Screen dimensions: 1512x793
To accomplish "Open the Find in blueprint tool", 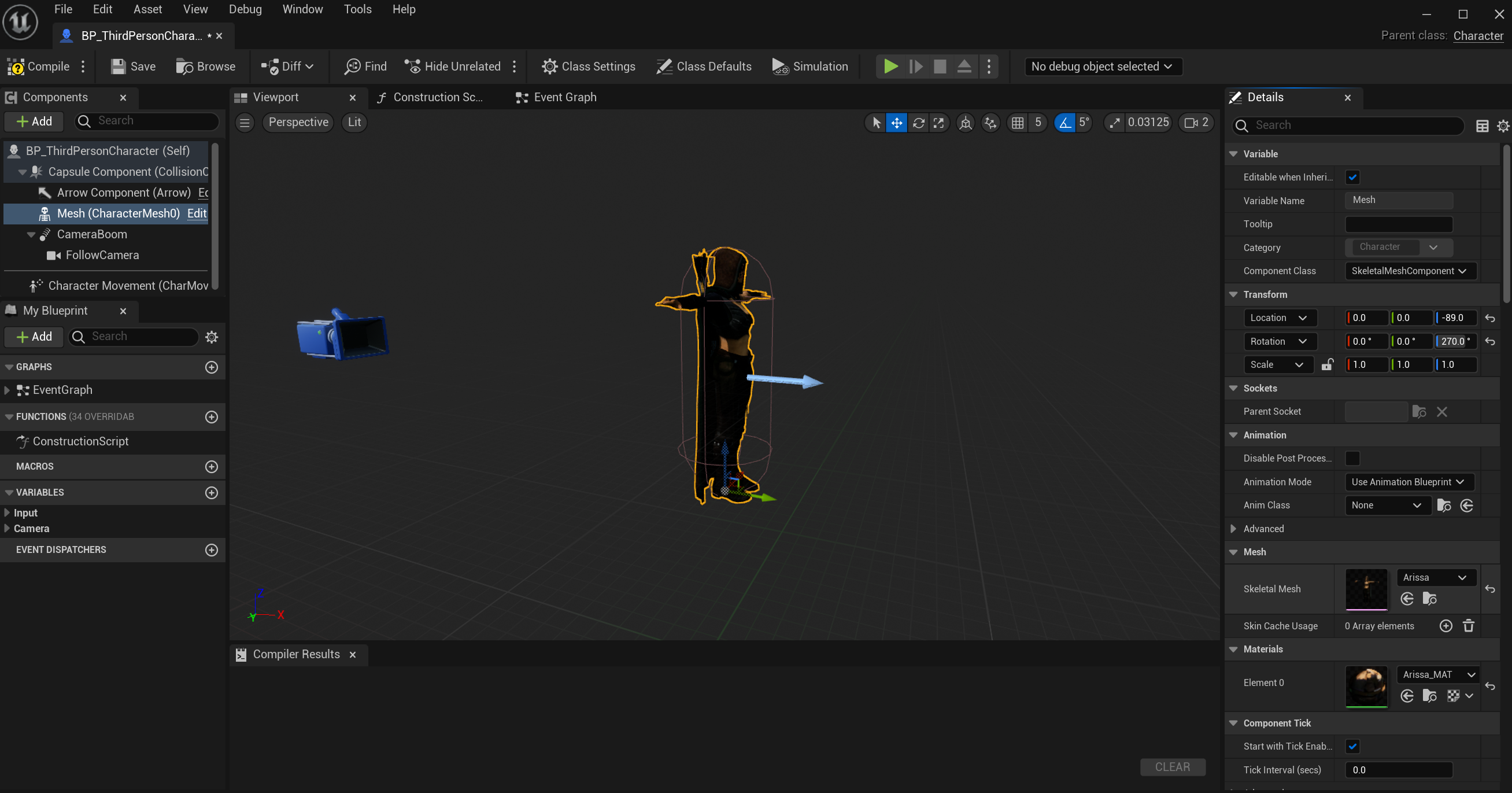I will pos(365,67).
